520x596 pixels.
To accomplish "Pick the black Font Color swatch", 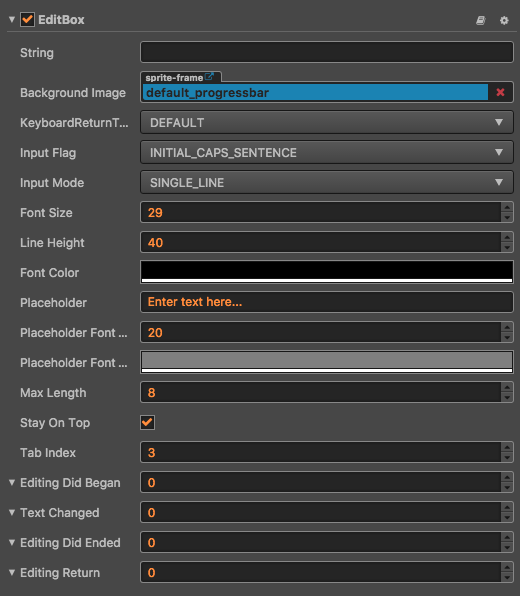I will 327,272.
